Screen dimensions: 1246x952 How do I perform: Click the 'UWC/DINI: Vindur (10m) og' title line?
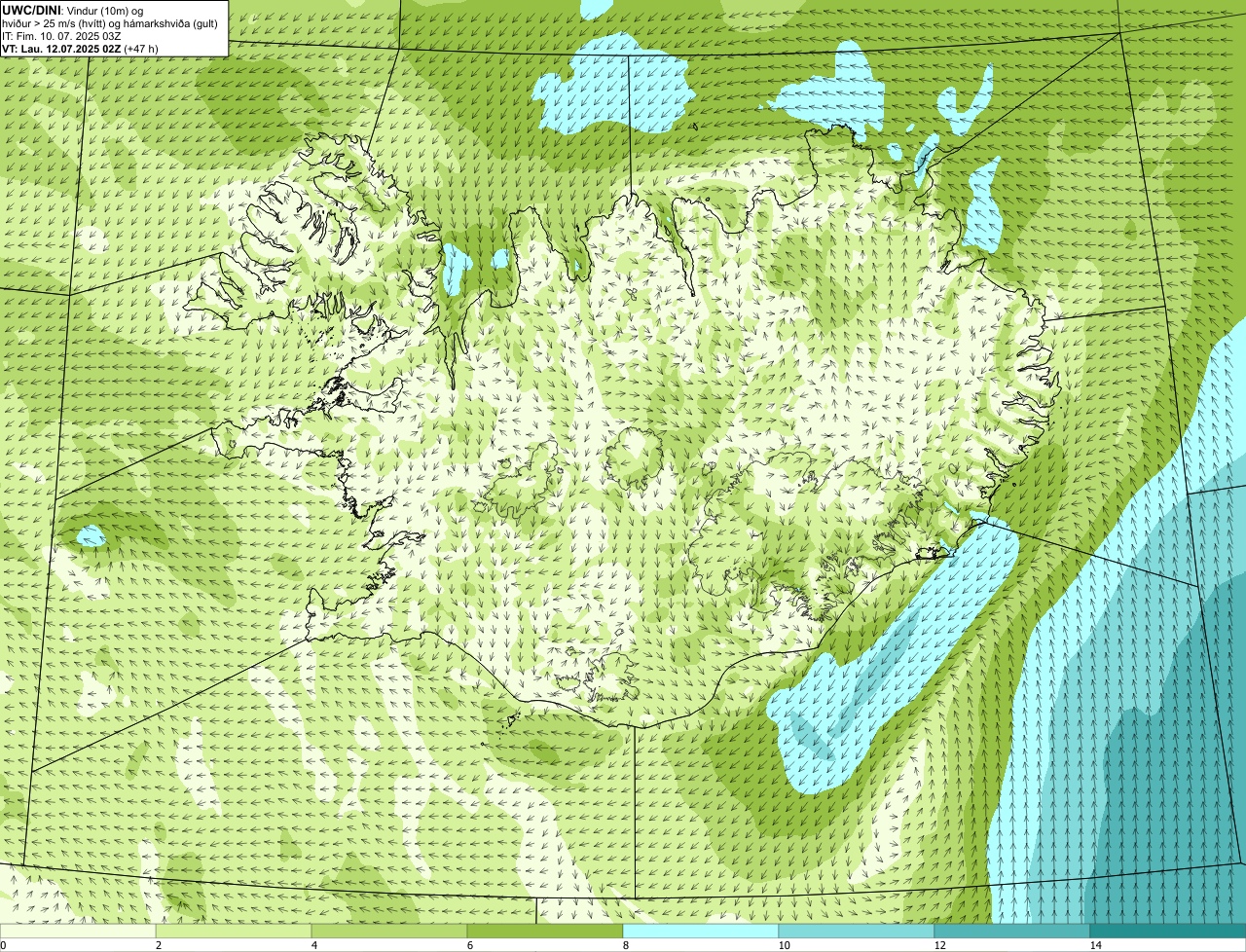pyautogui.click(x=73, y=10)
